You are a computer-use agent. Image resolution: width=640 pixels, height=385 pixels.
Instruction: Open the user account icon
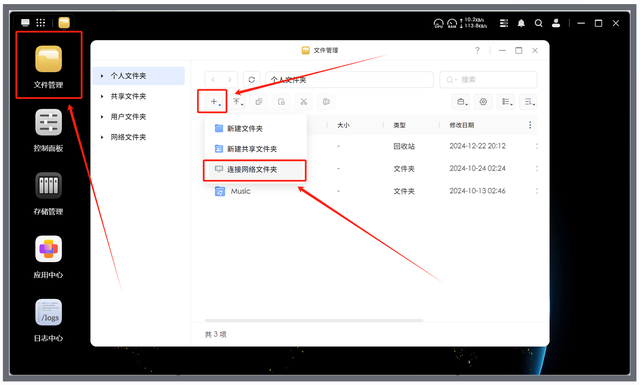(556, 23)
